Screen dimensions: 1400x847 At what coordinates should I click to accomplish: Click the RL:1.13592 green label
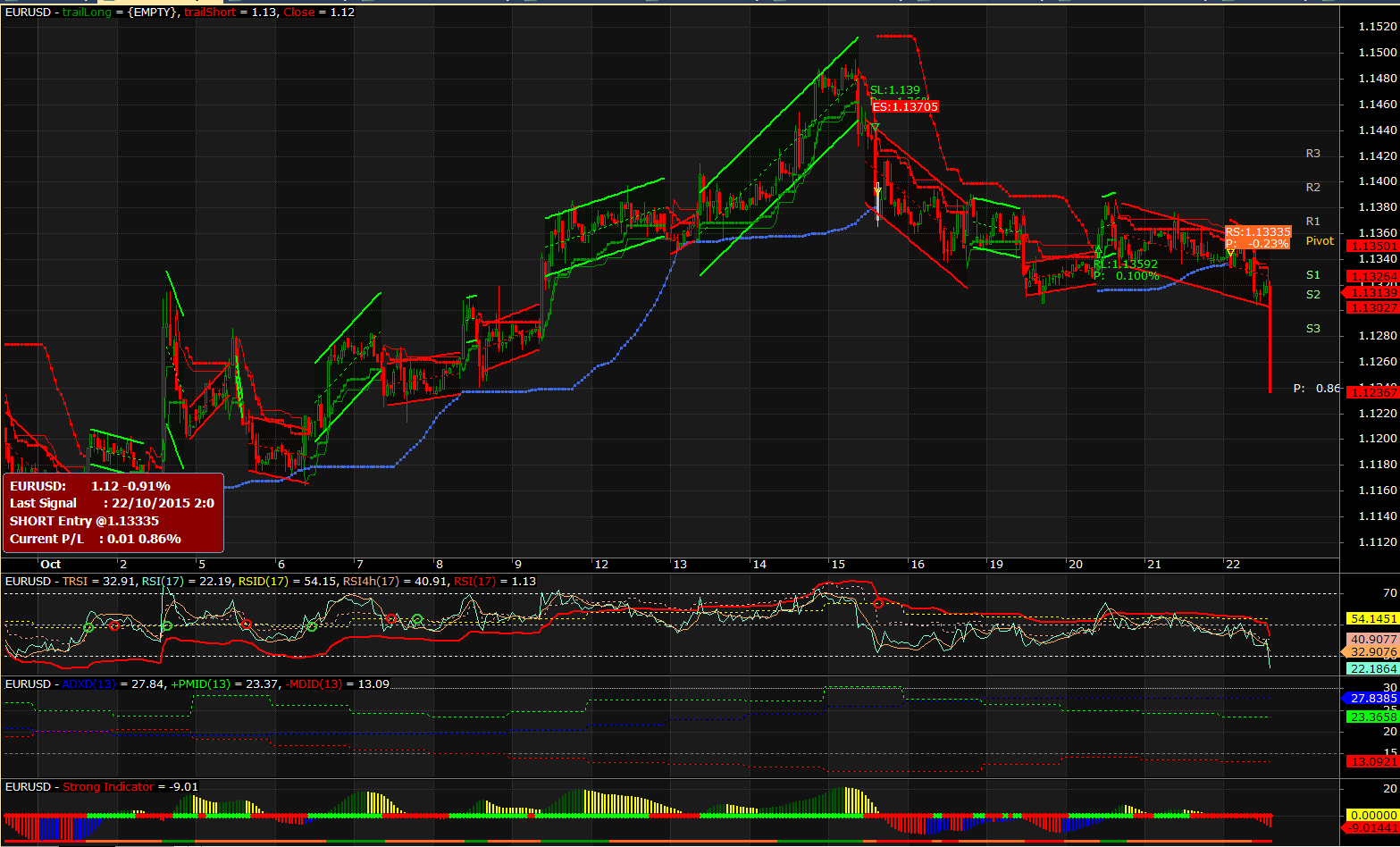pos(1125,264)
